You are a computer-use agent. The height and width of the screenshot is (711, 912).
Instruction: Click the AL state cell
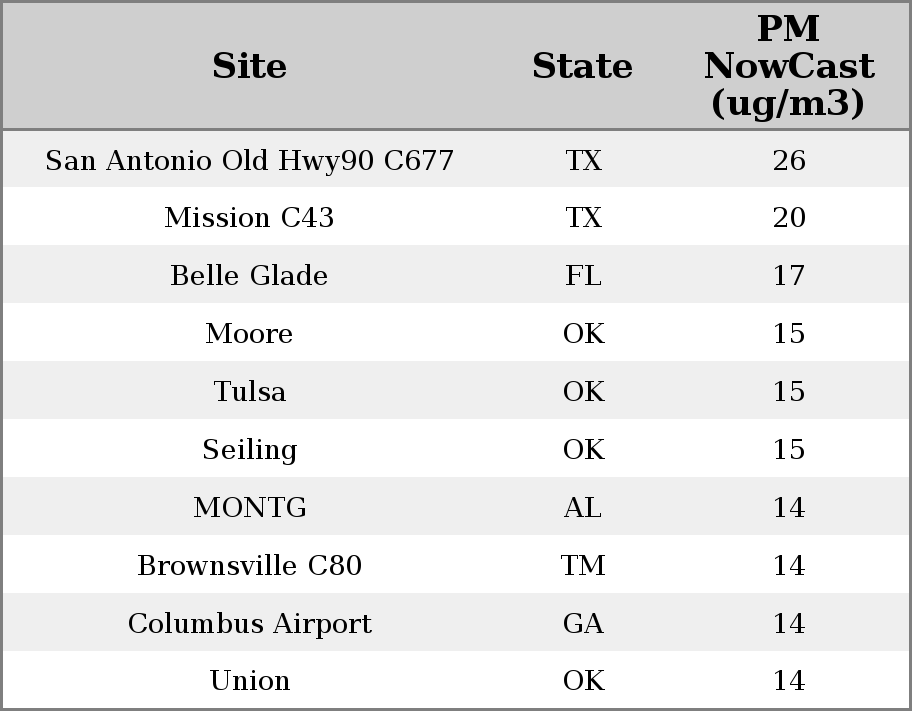(x=583, y=507)
